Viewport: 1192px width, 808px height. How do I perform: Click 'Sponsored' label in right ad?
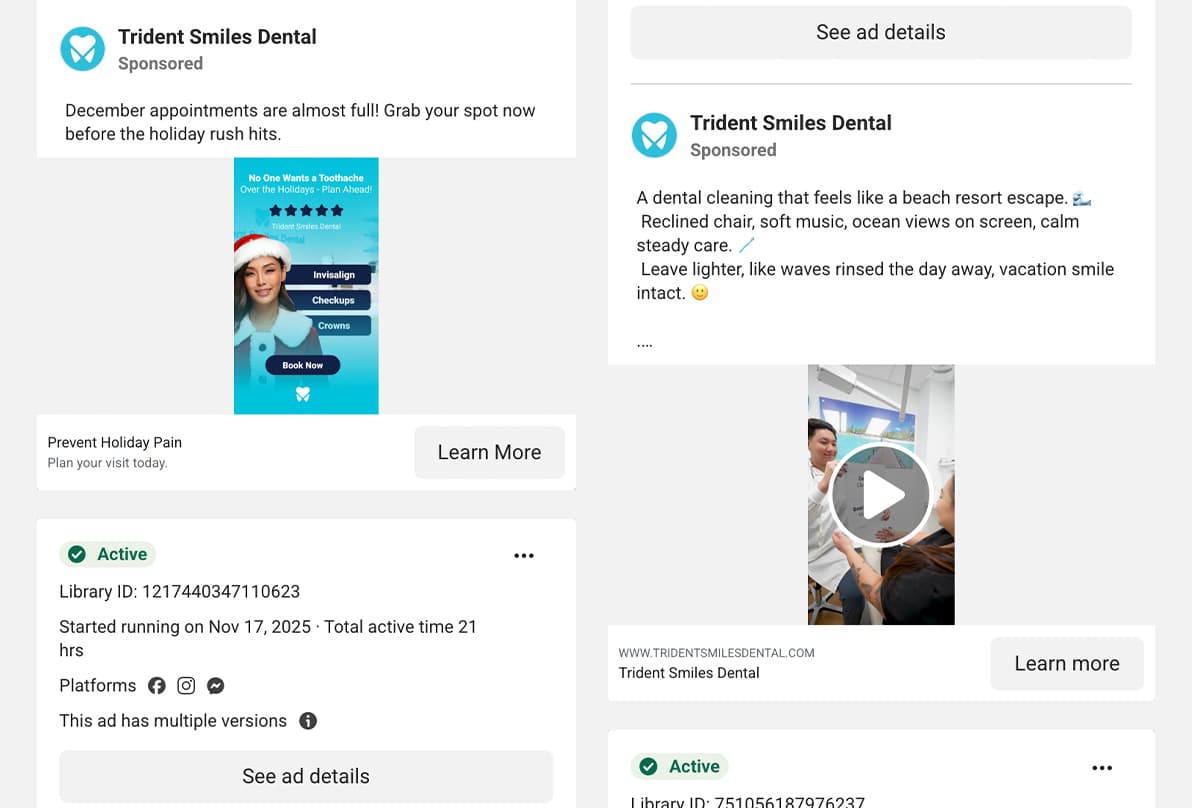pos(733,151)
